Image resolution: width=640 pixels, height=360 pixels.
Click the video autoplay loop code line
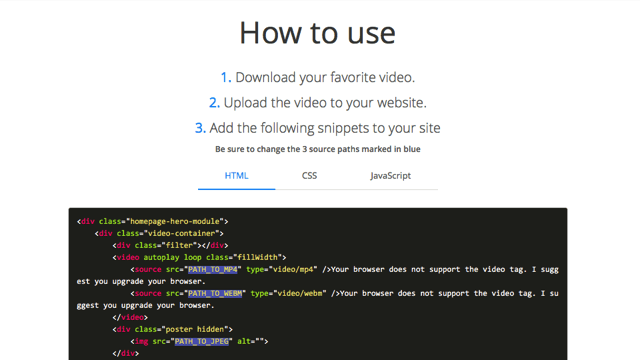(x=200, y=257)
